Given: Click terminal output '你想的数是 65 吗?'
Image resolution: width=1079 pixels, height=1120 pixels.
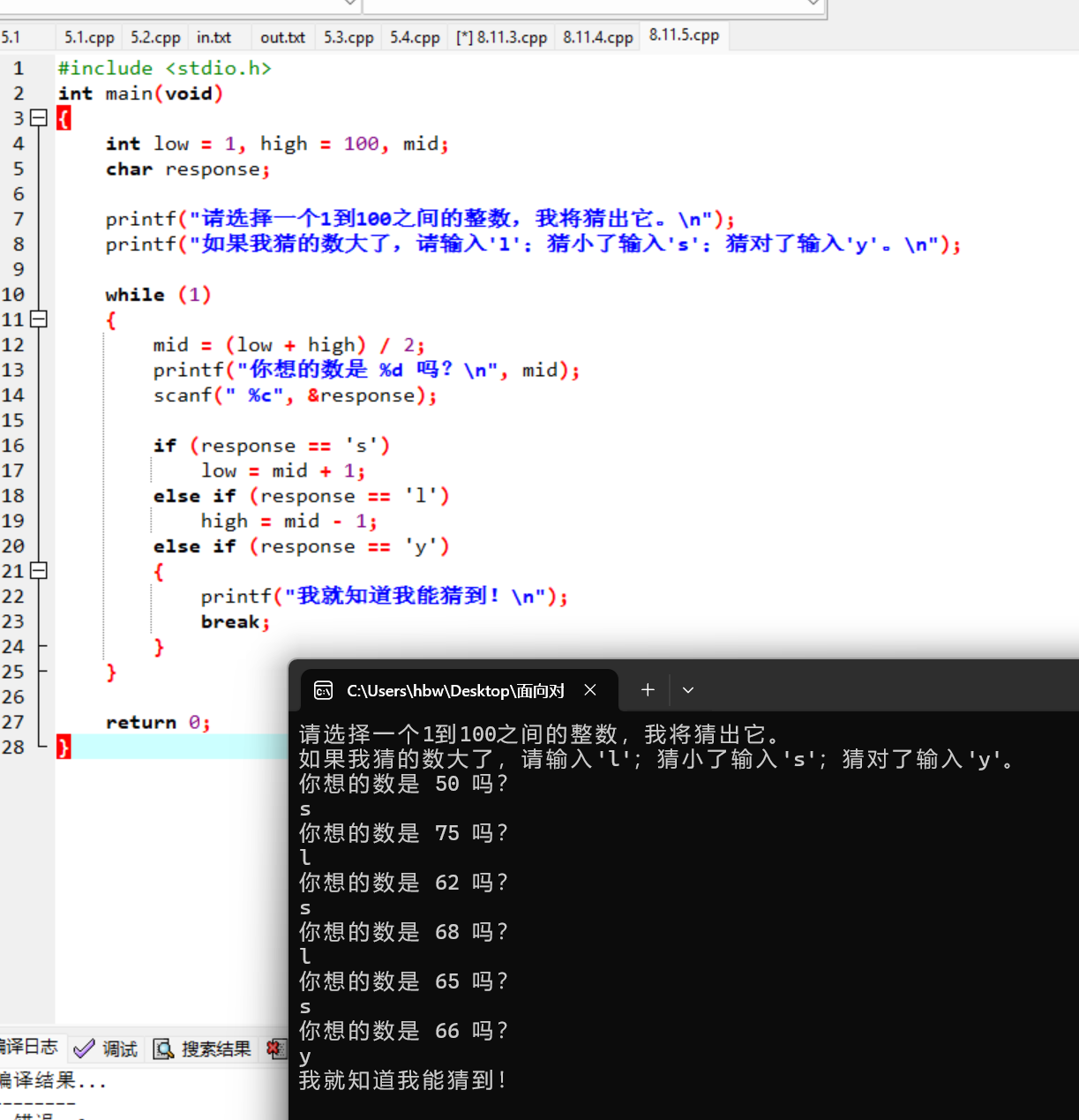Looking at the screenshot, I should (x=403, y=981).
